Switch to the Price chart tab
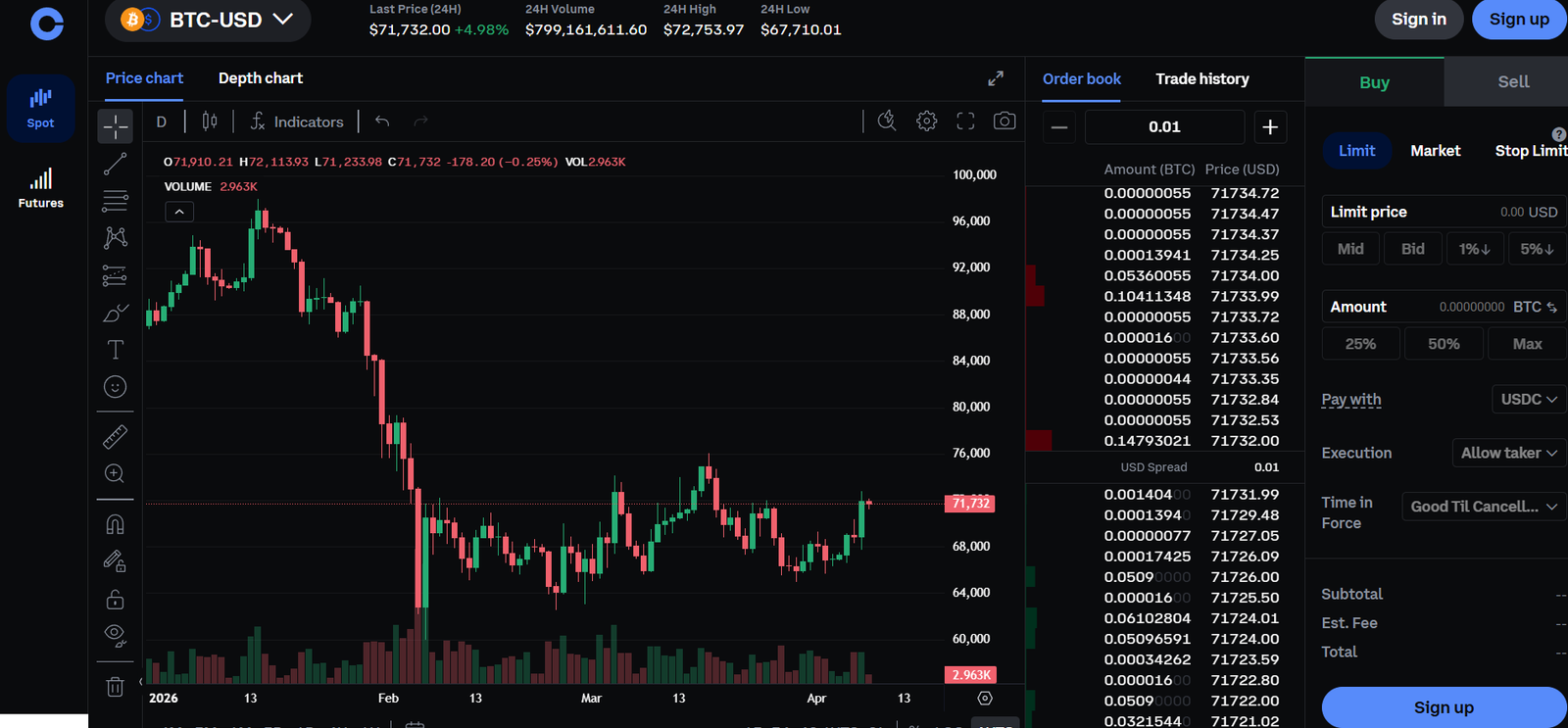 click(x=144, y=78)
